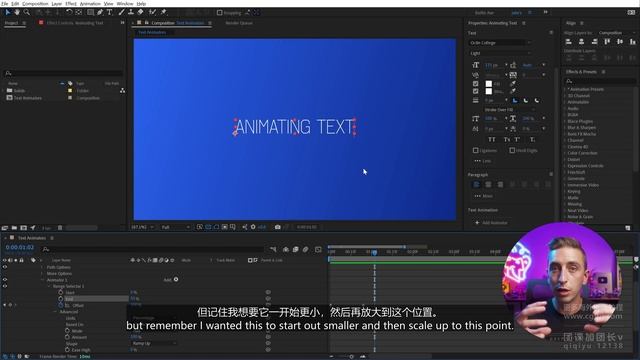Open the Effect menu
Screen dimensions: 640x360
pyautogui.click(x=71, y=3)
